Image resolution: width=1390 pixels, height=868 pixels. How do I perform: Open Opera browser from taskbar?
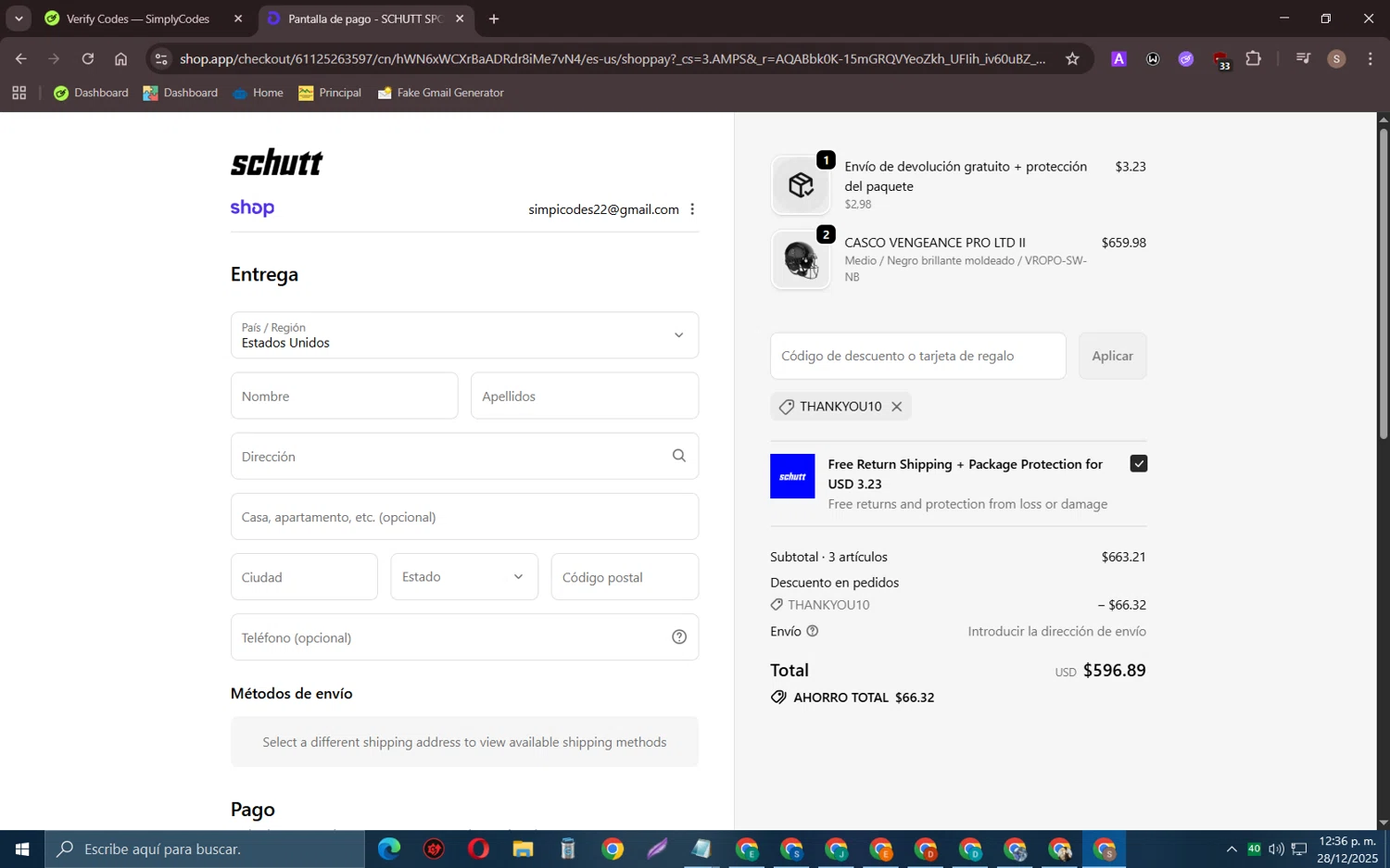tap(478, 849)
